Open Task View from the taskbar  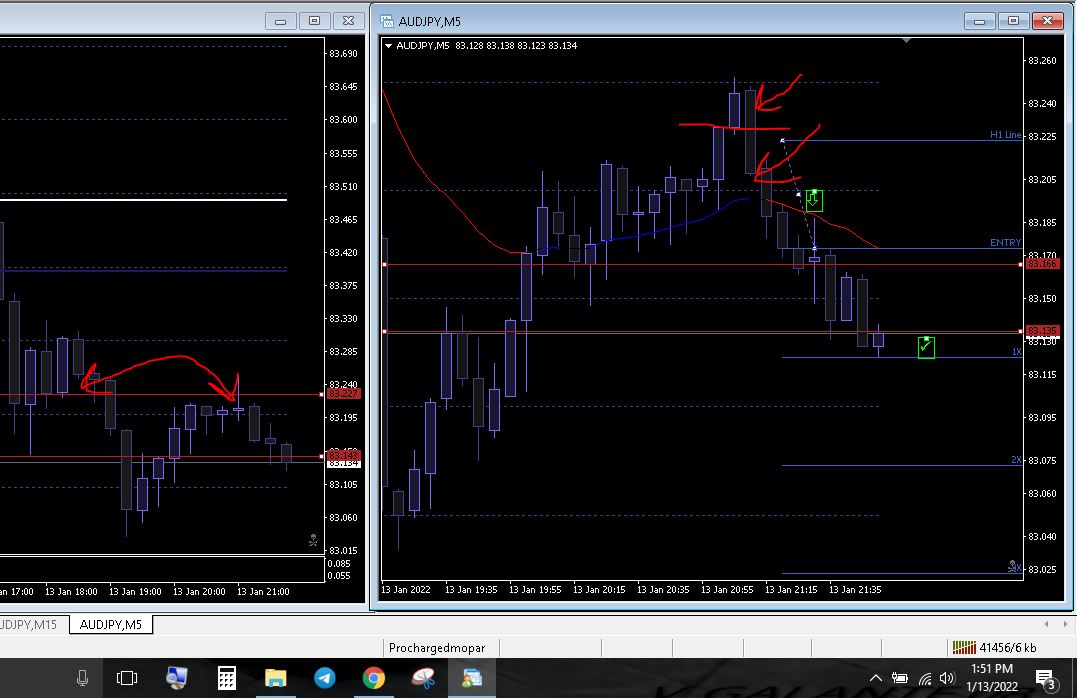pyautogui.click(x=127, y=678)
